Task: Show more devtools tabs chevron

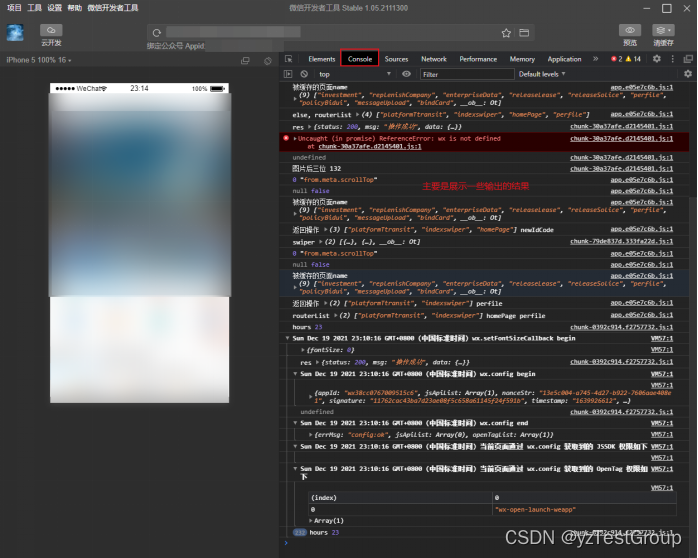Action: point(595,59)
